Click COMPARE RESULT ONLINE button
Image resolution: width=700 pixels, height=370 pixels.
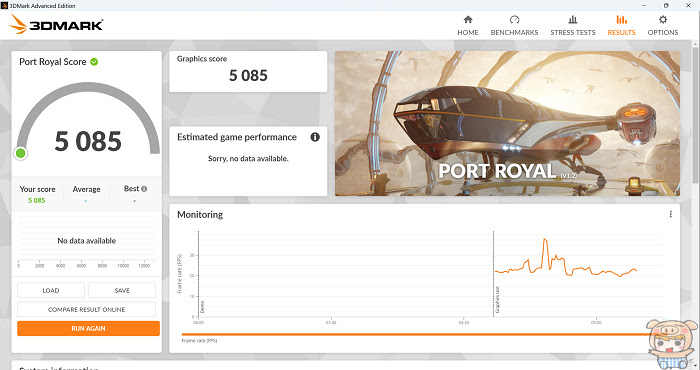coord(86,309)
